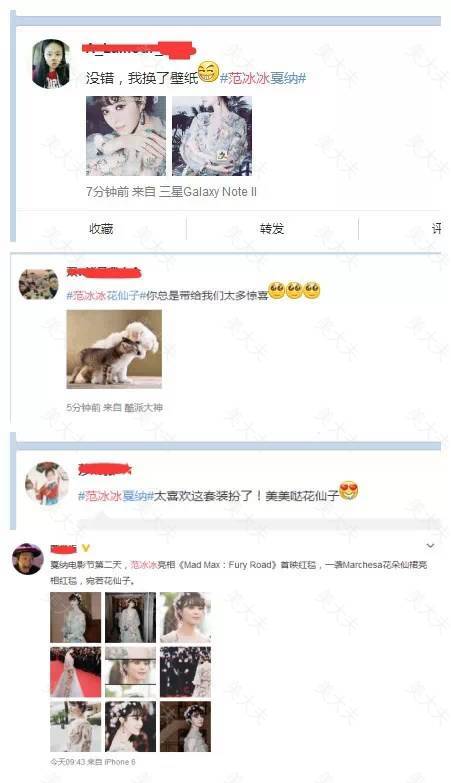Click 转发 to repost the first post

point(272,229)
